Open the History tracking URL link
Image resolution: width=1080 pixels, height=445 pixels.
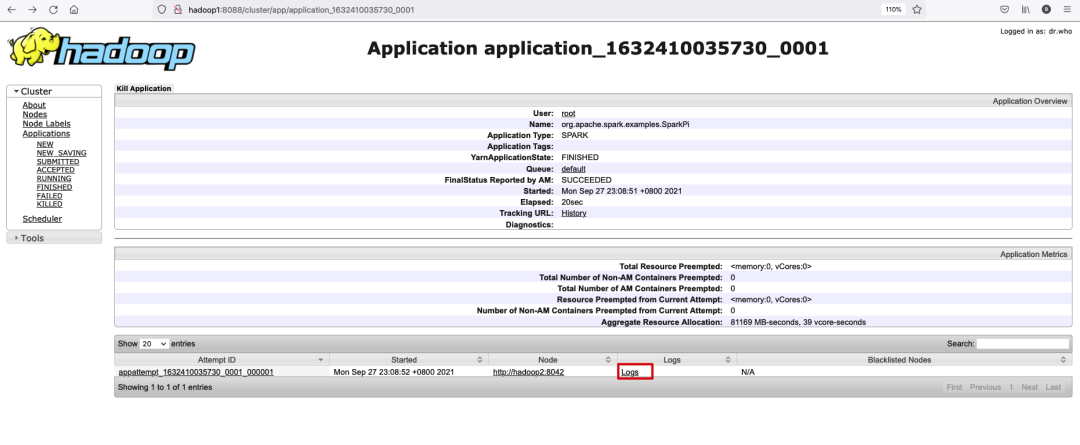[x=574, y=214]
